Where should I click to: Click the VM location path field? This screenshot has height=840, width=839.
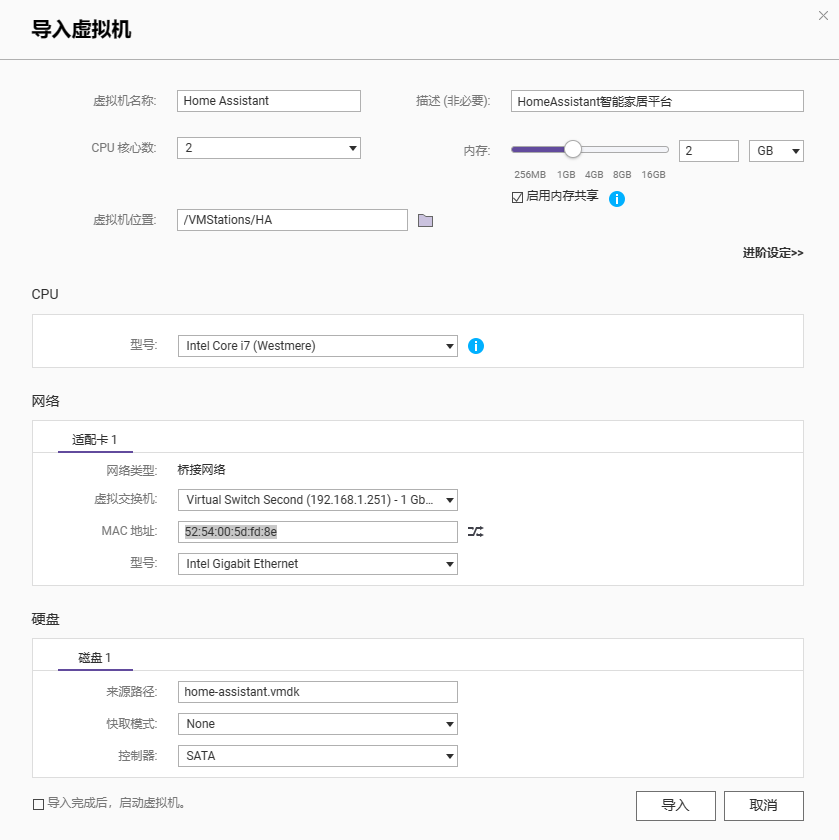[292, 220]
